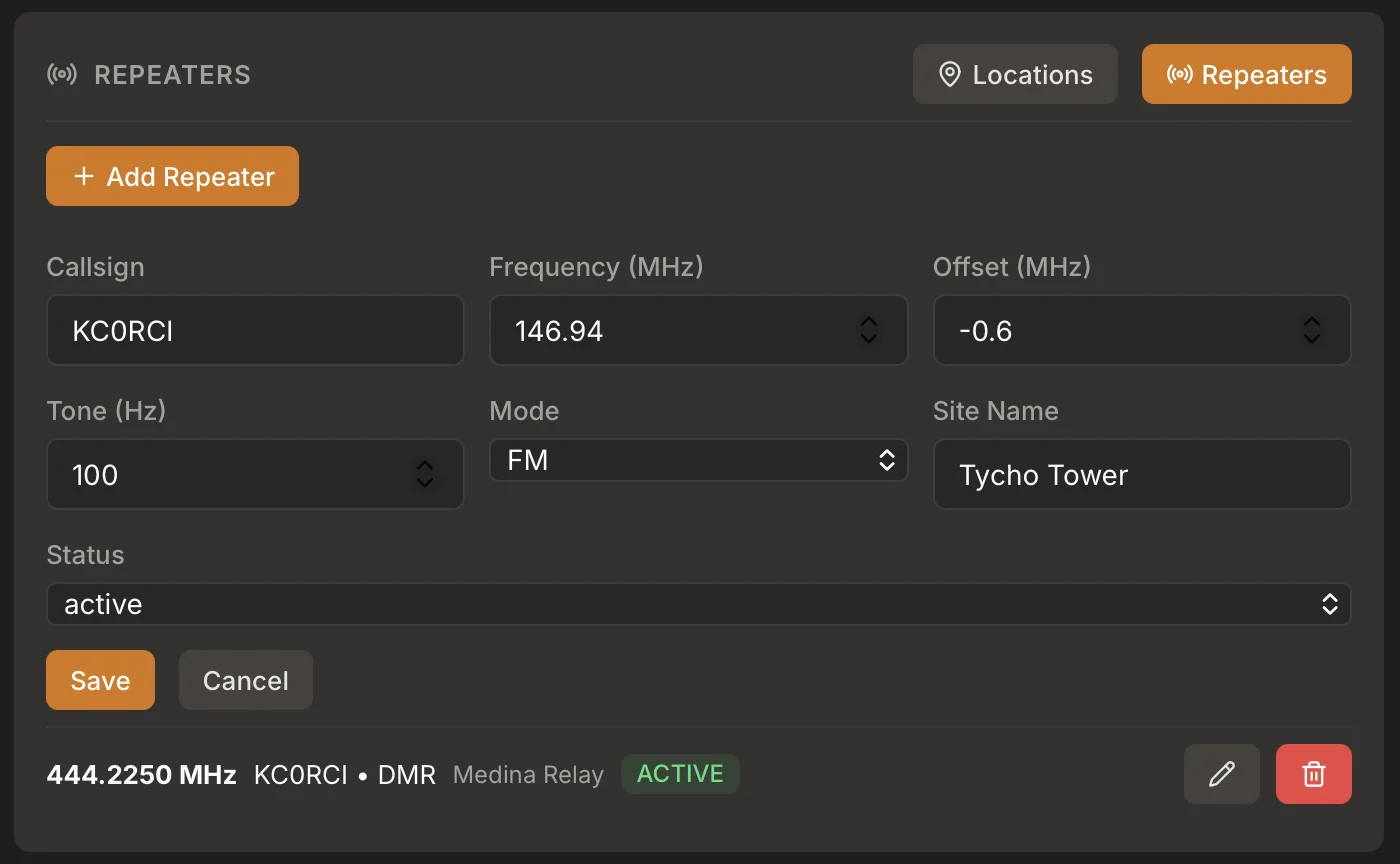Save the repeater form
The width and height of the screenshot is (1400, 864).
(x=100, y=680)
